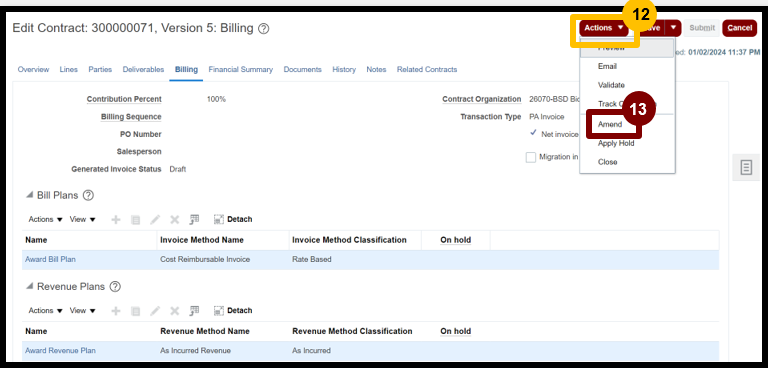The image size is (768, 368).
Task: Click the help icon next to Revenue Plans
Action: coord(115,287)
